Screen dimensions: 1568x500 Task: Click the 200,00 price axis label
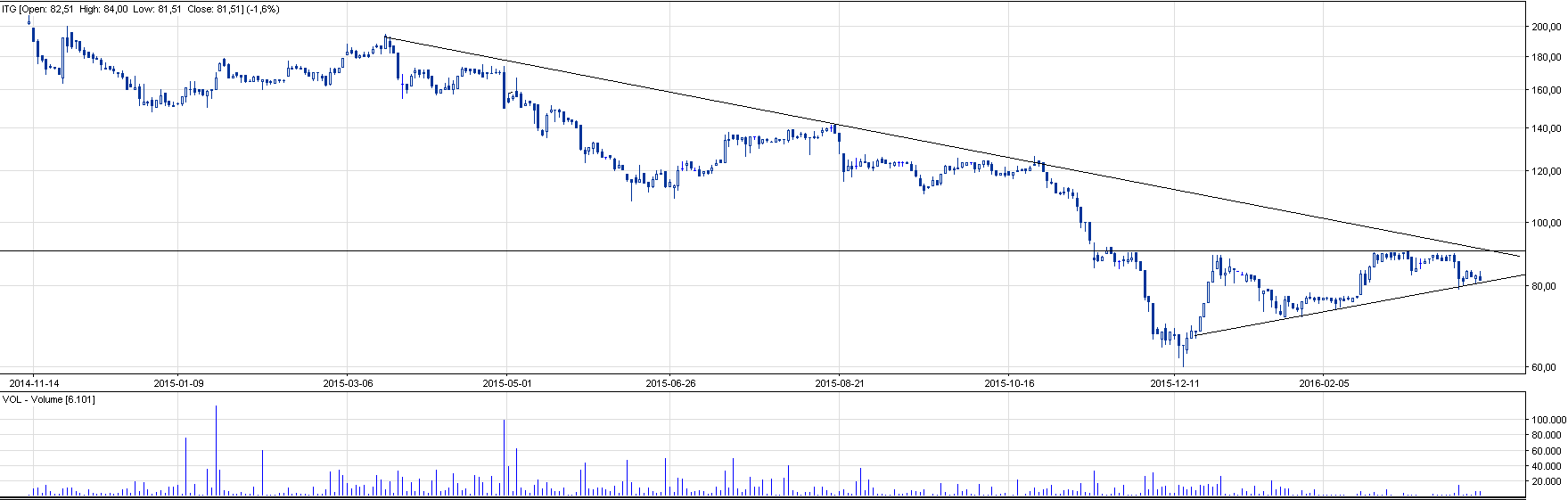(1546, 27)
